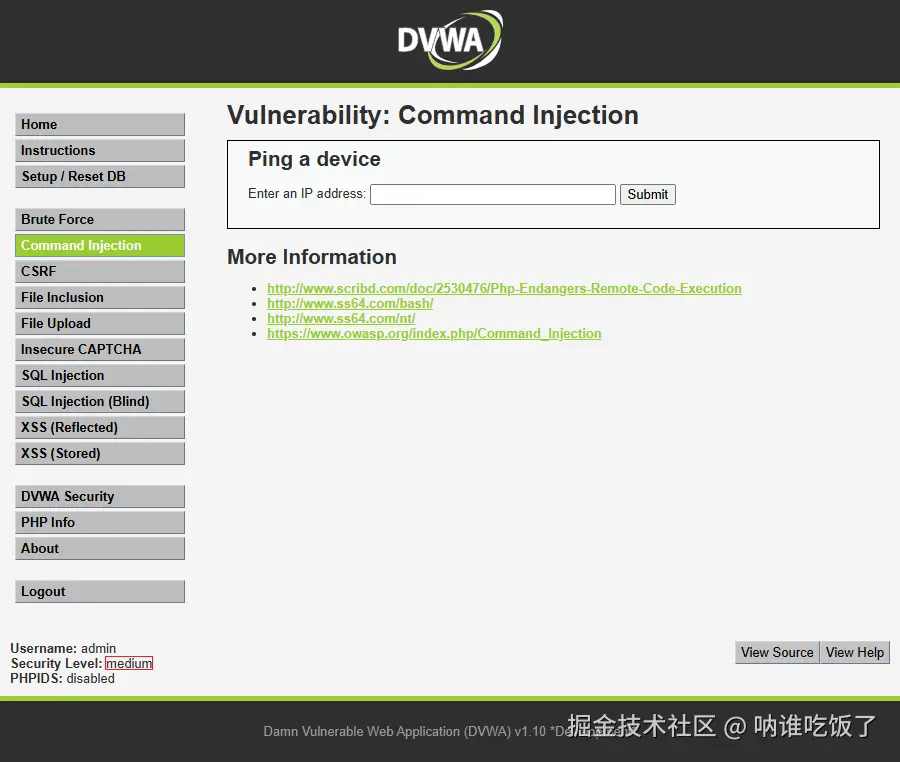
Task: Open DVWA Security settings
Action: coord(100,496)
